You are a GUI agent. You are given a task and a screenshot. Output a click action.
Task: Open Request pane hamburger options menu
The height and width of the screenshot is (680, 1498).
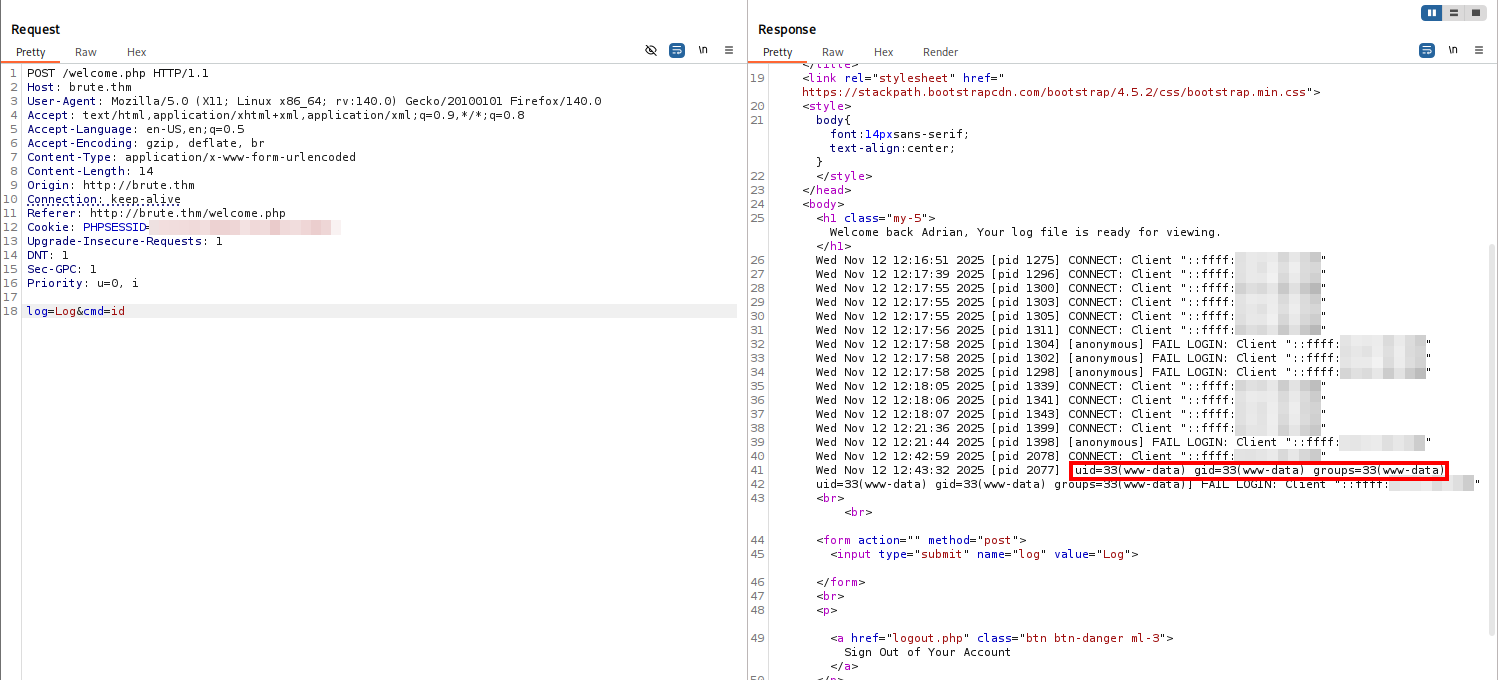[x=729, y=50]
